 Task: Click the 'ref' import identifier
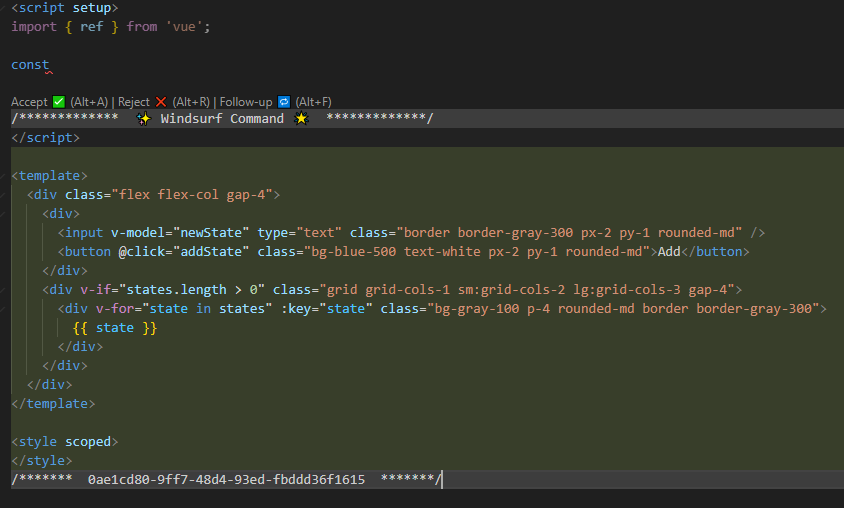[x=91, y=27]
